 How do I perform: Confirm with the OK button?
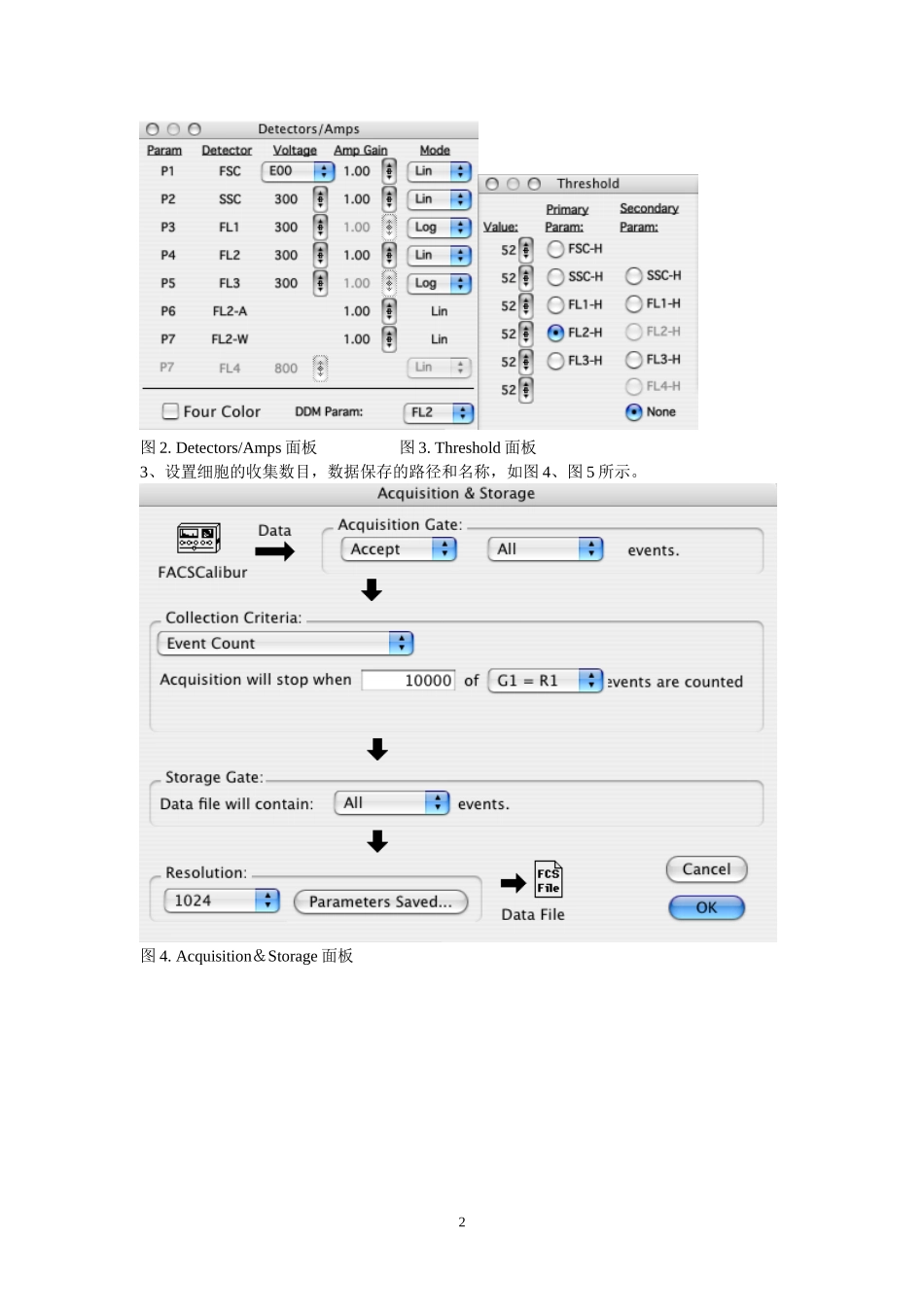[x=707, y=908]
